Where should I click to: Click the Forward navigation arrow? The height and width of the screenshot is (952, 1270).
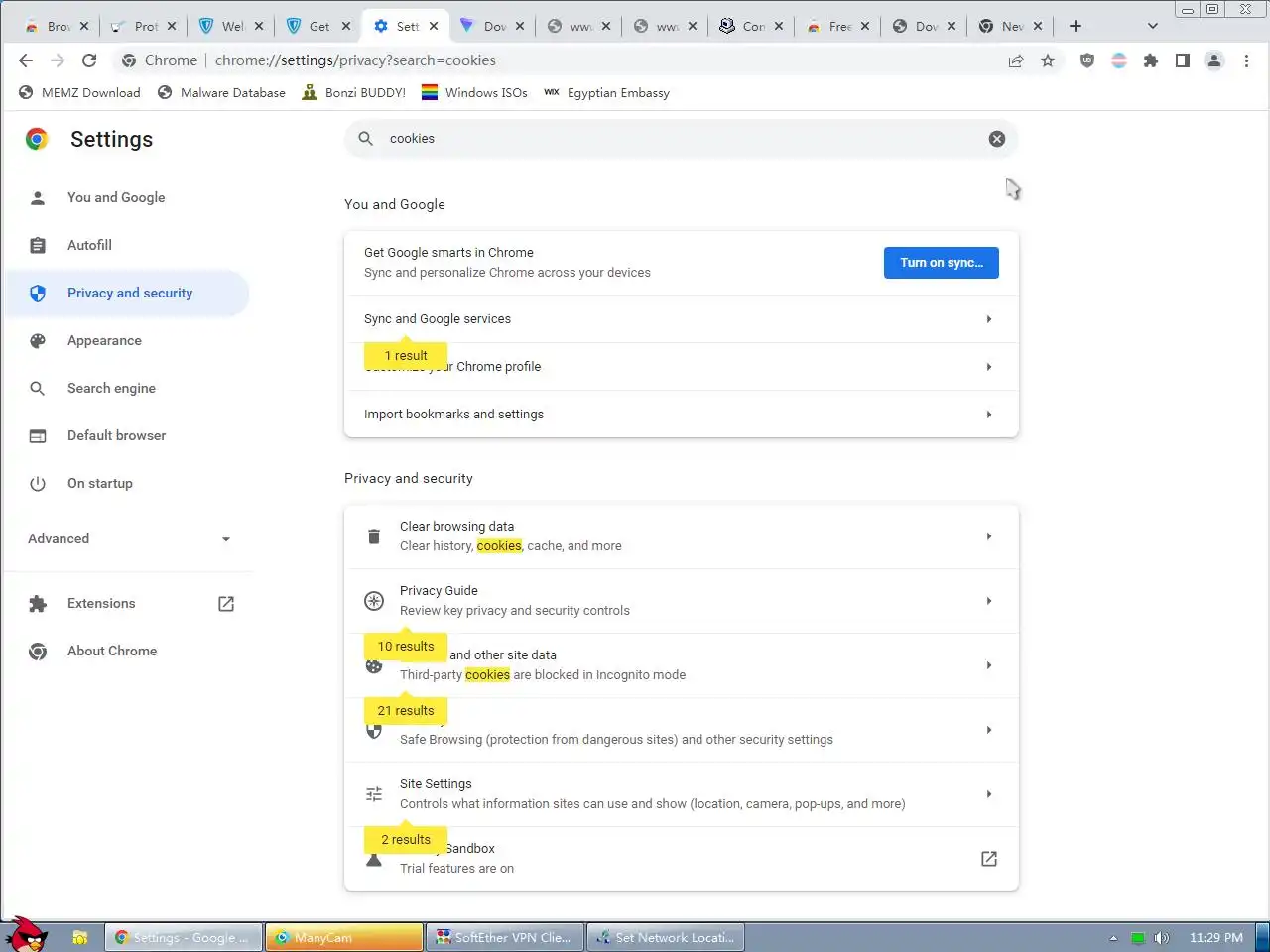point(58,60)
